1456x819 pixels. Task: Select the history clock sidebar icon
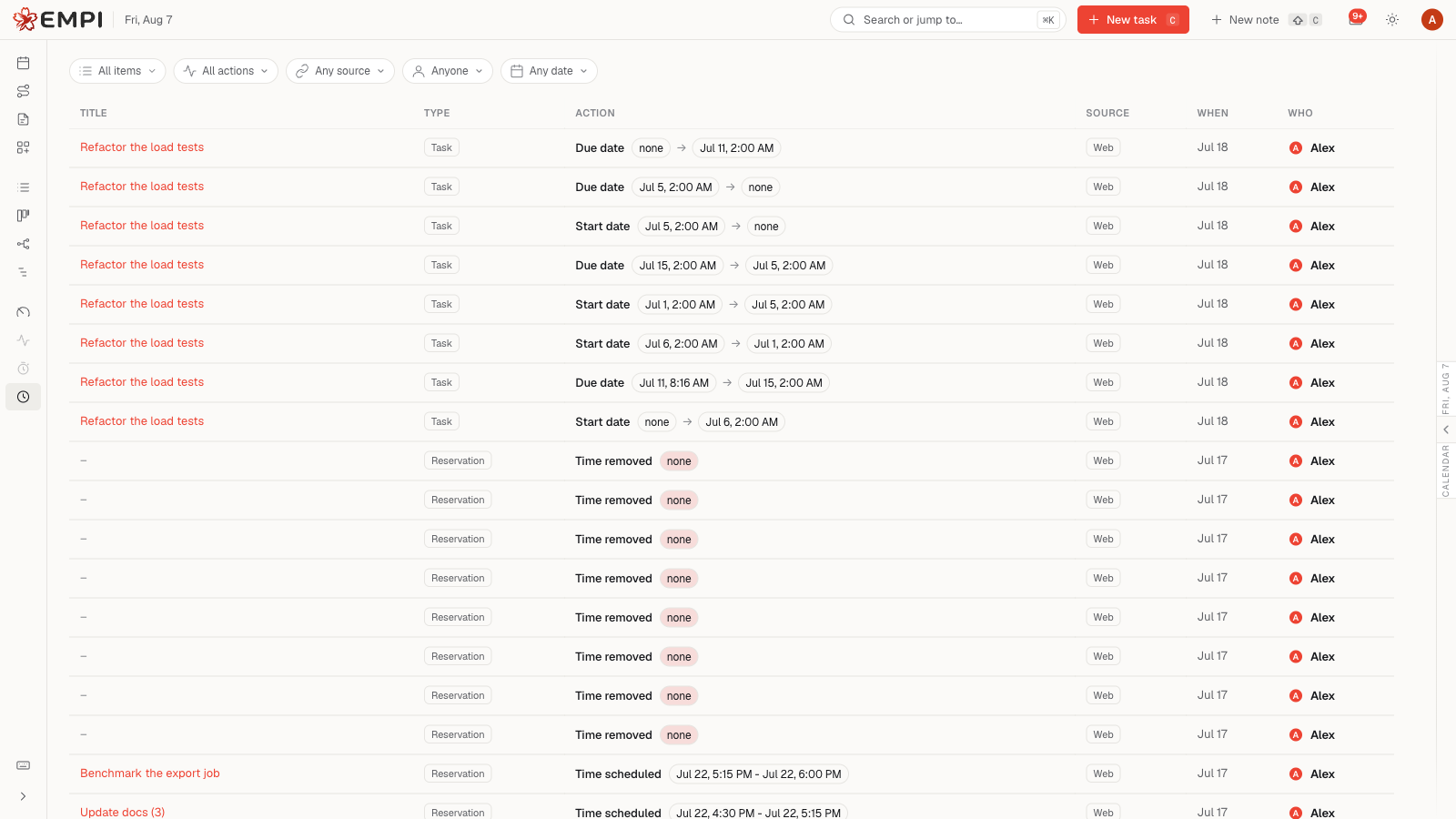coord(24,397)
